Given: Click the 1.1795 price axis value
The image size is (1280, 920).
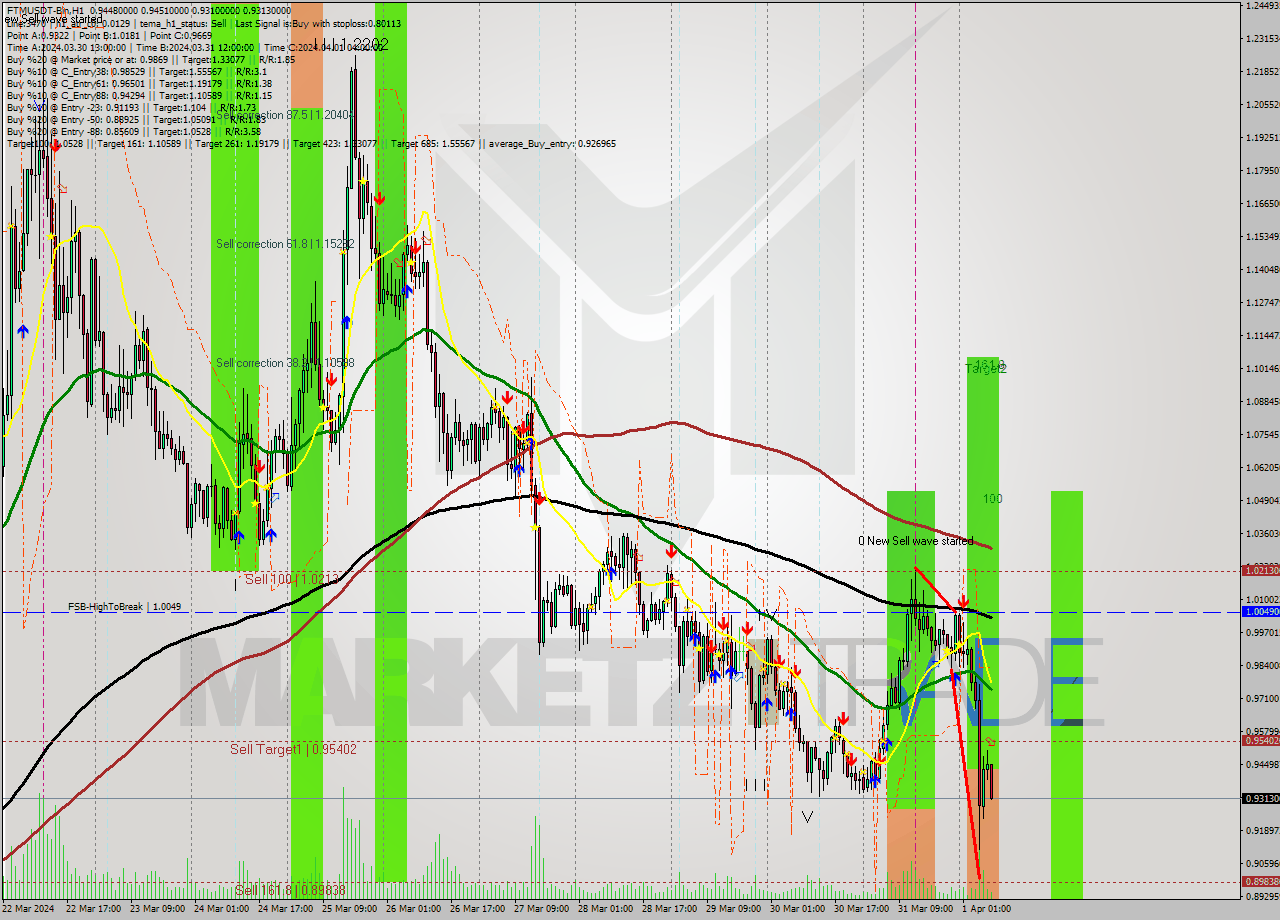Looking at the screenshot, I should 1261,170.
